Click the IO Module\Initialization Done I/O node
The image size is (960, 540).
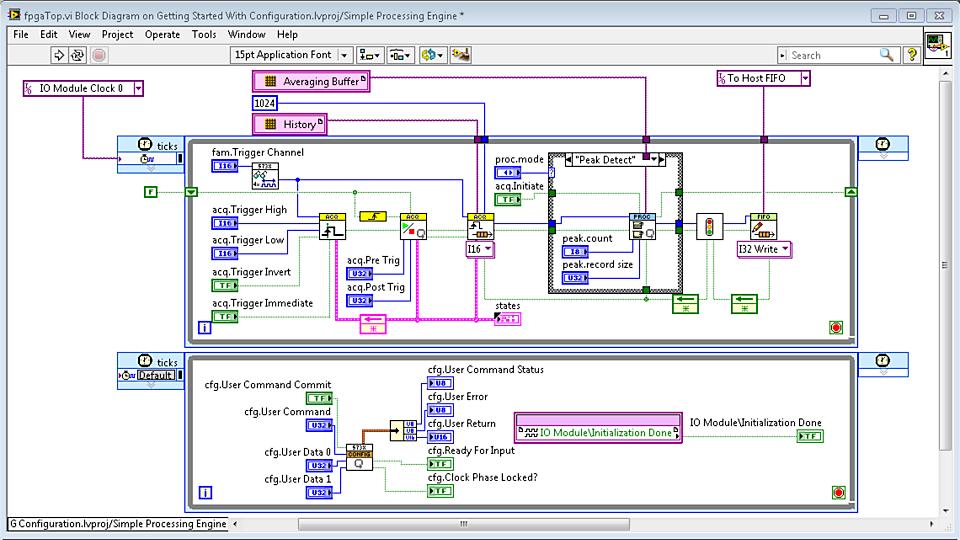(598, 427)
